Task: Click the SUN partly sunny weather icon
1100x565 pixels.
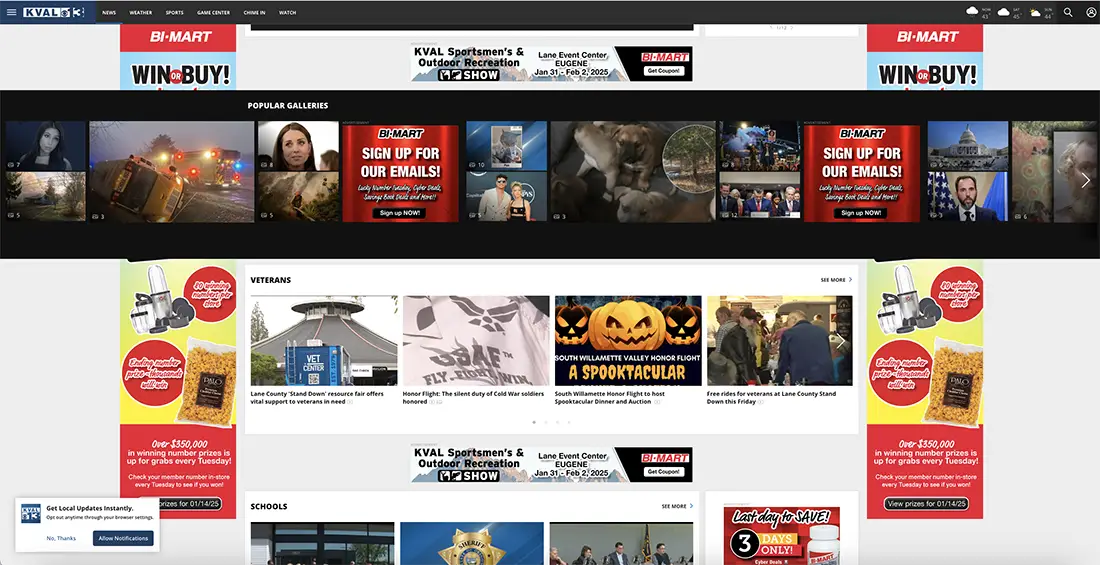Action: click(1035, 12)
